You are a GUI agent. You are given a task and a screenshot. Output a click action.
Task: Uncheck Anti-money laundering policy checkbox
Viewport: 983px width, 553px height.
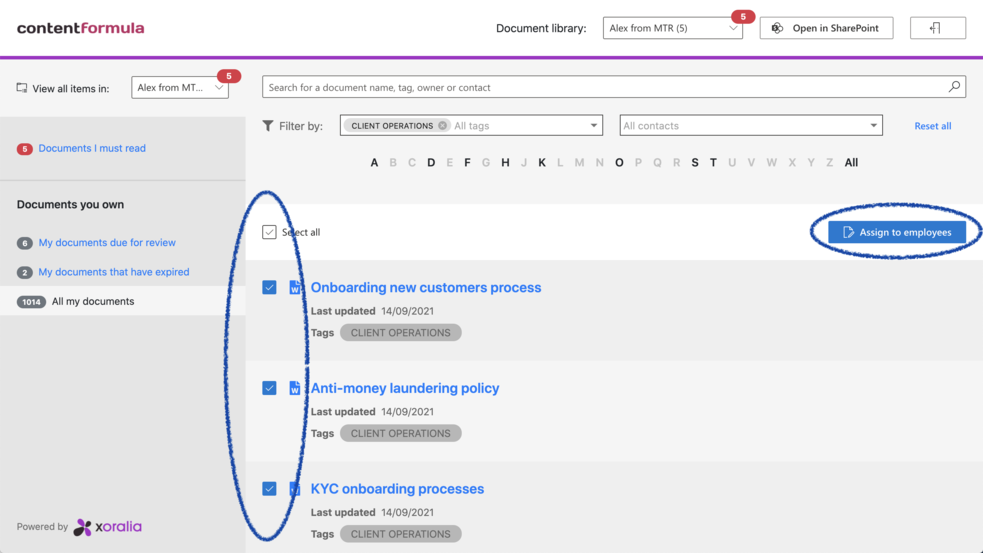pyautogui.click(x=269, y=388)
